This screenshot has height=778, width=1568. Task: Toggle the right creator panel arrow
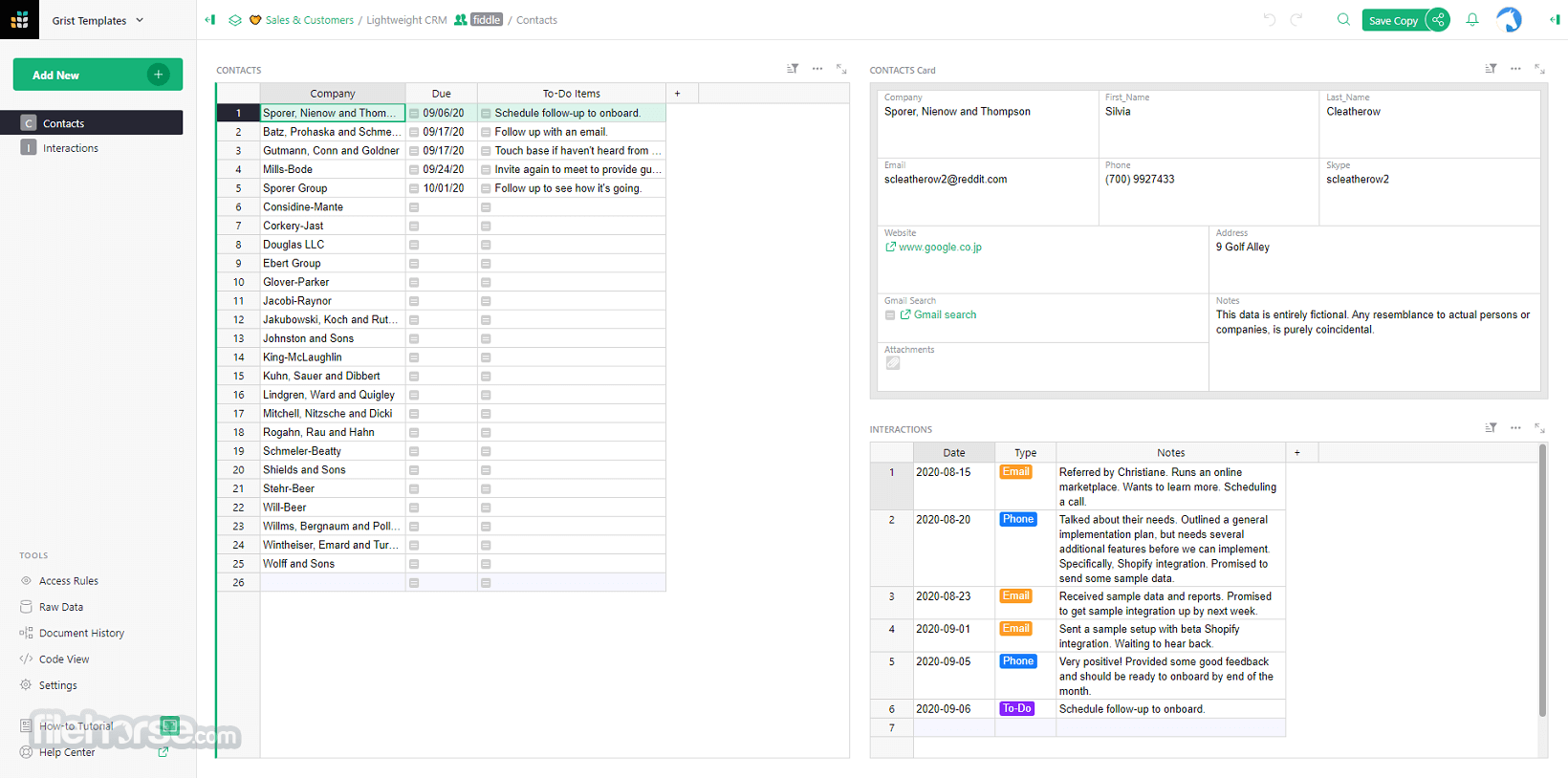[x=1555, y=19]
